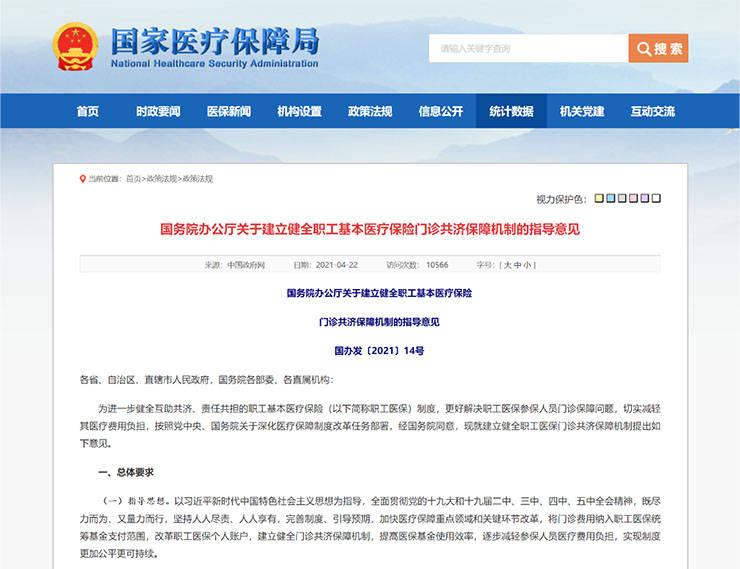Open the 机关党建 nav item
740x569 pixels.
582,111
